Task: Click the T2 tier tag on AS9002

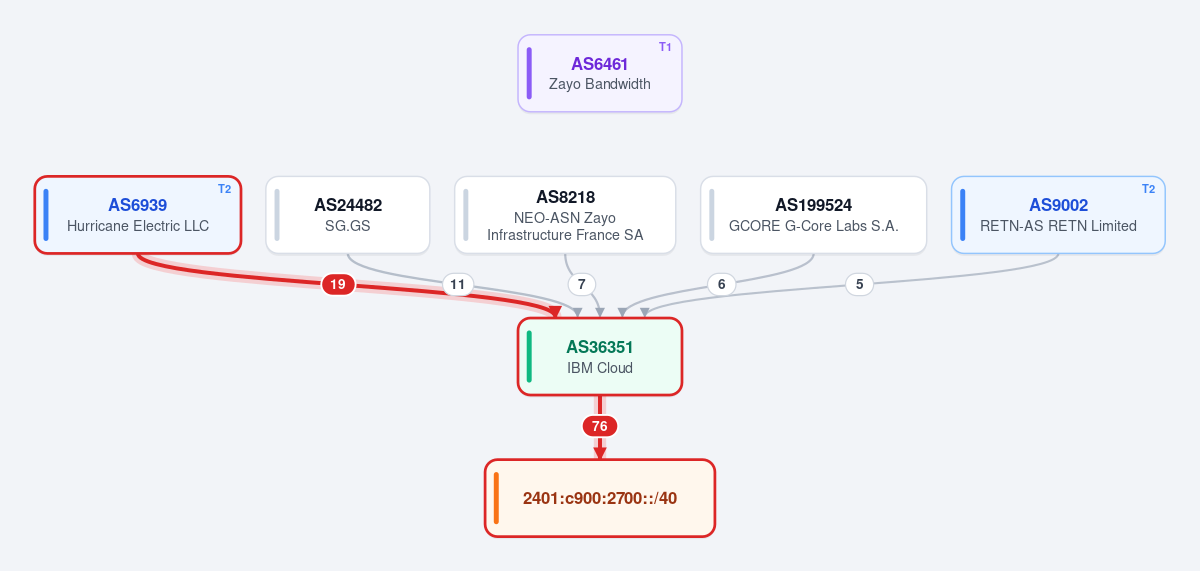Action: coord(1148,189)
